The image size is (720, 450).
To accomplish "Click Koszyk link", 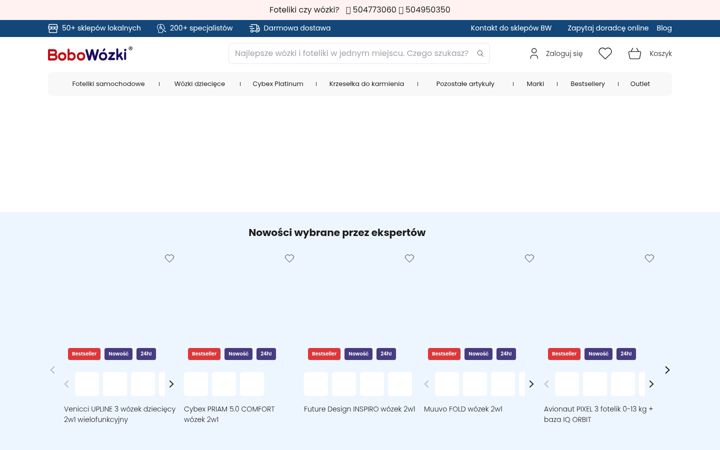I will (x=661, y=54).
